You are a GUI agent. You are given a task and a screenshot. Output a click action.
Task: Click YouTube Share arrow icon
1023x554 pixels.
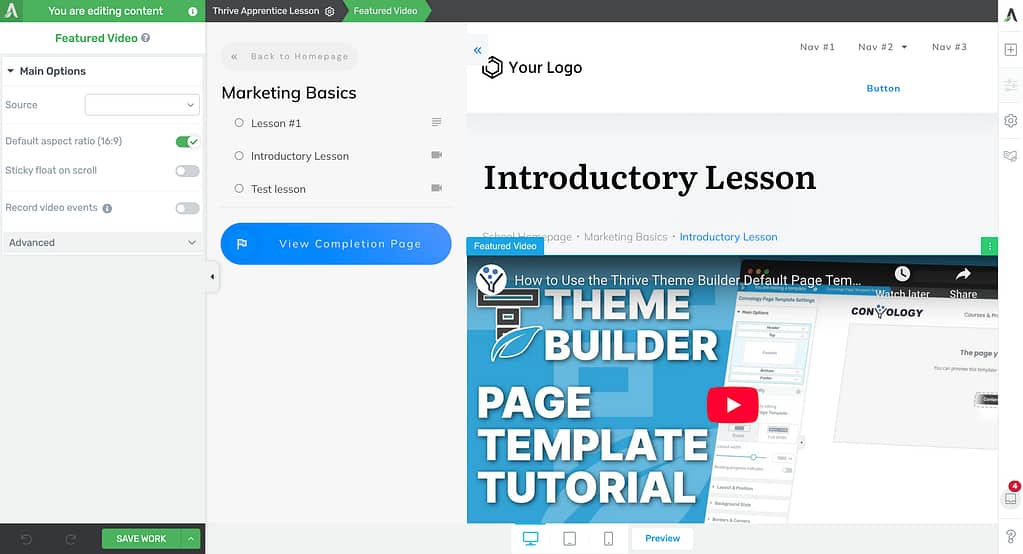pyautogui.click(x=963, y=273)
